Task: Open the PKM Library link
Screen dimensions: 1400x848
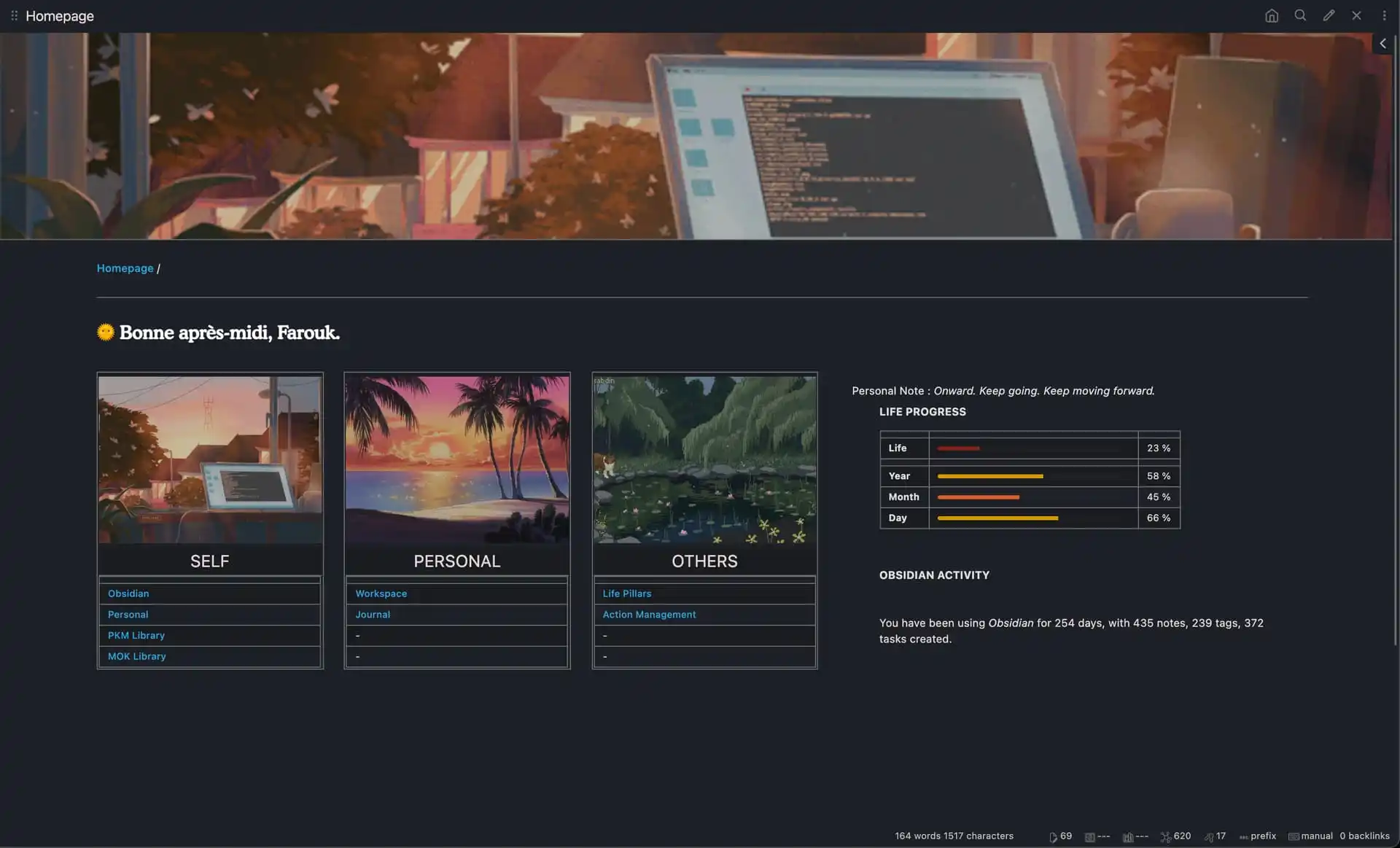Action: coord(136,636)
